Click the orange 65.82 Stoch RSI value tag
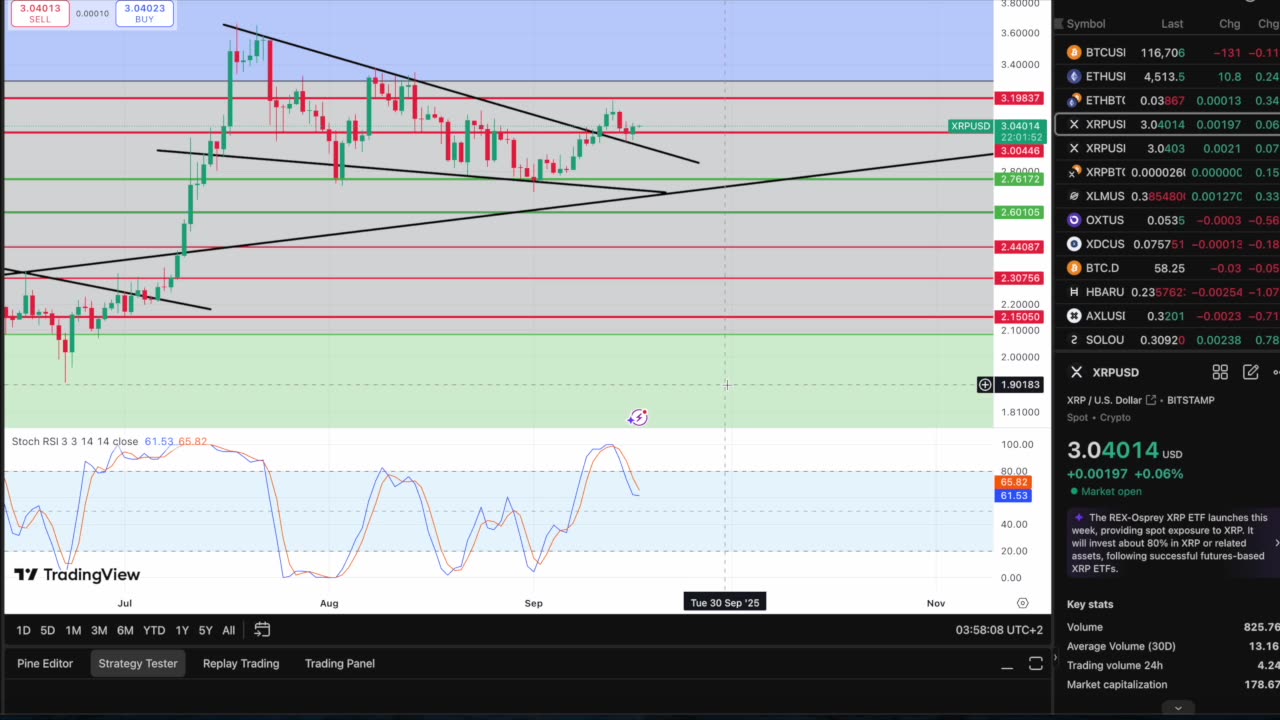Viewport: 1280px width, 720px height. (1013, 483)
